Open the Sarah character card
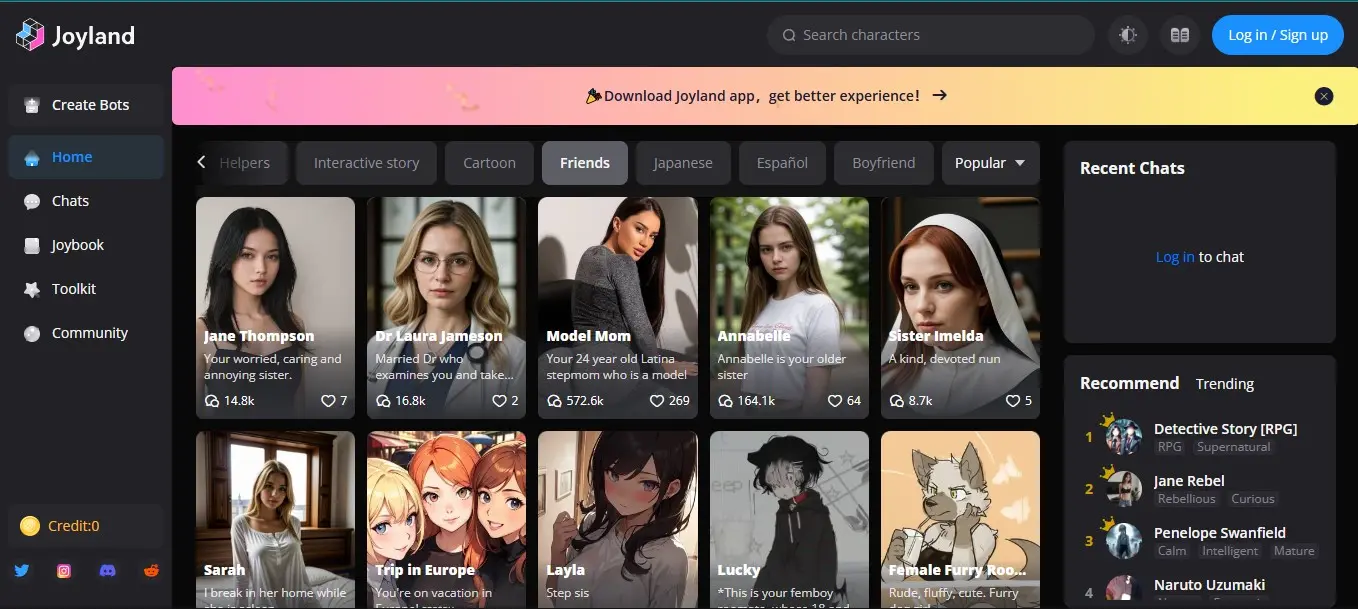This screenshot has height=609, width=1358. pyautogui.click(x=275, y=519)
